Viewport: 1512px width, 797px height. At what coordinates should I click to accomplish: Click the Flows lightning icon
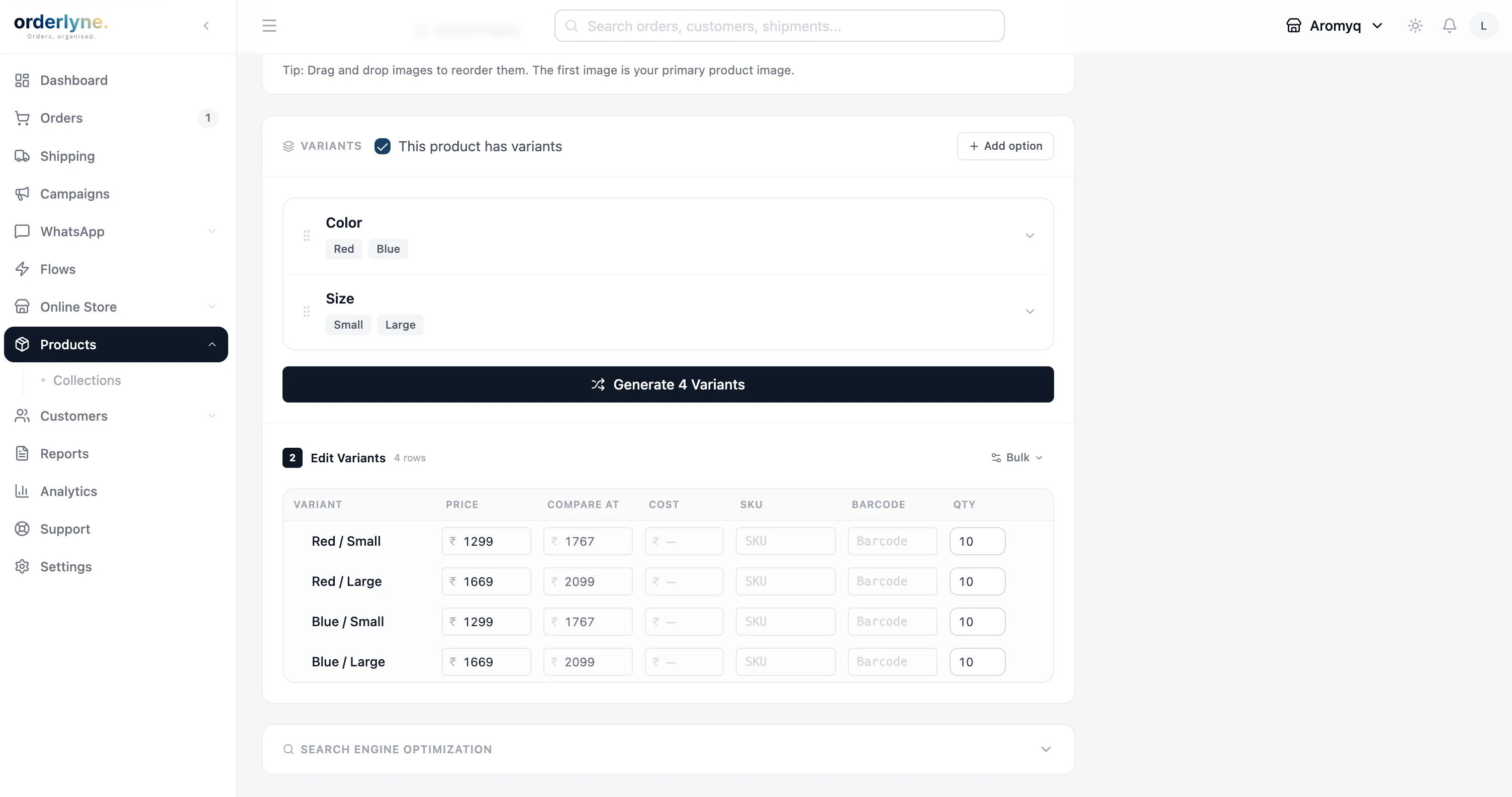pos(22,269)
